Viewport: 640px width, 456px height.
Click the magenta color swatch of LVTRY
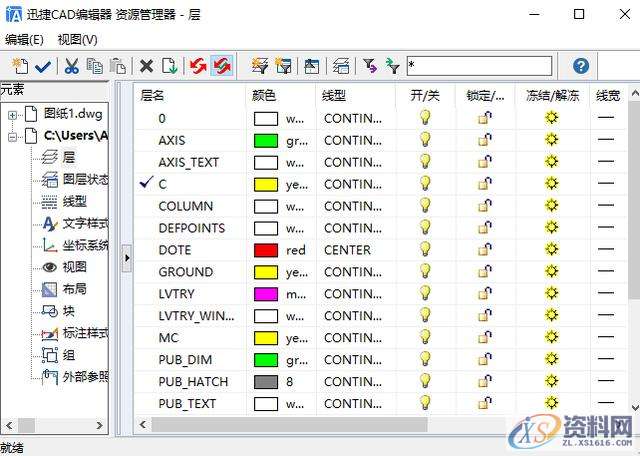point(266,294)
